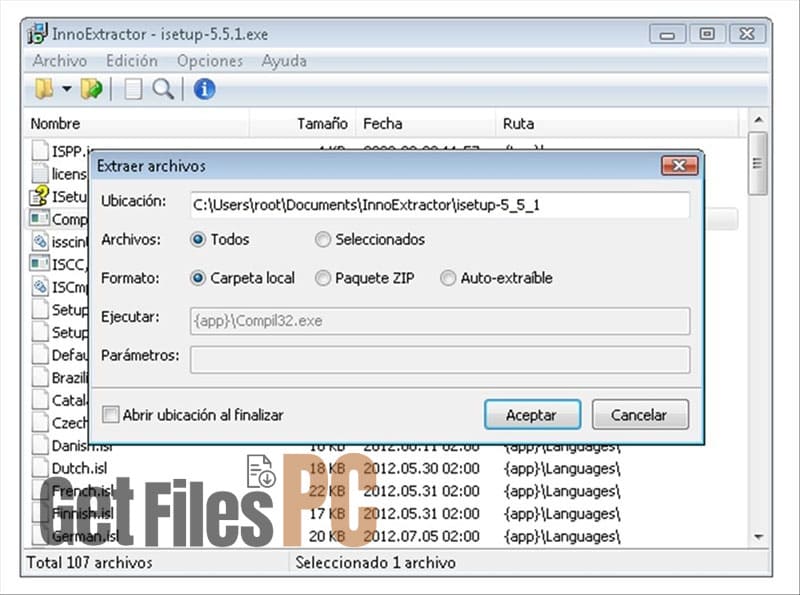The height and width of the screenshot is (595, 800).
Task: Click the Parámetros input field
Action: pyautogui.click(x=440, y=359)
